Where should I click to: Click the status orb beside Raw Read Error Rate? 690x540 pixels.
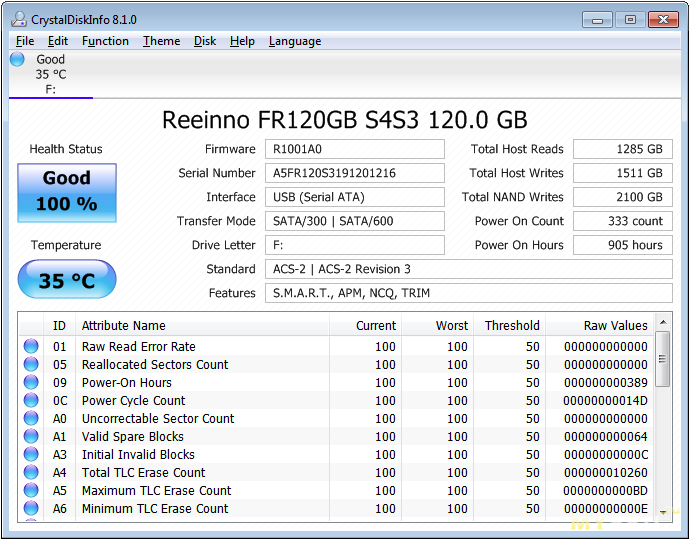point(31,347)
